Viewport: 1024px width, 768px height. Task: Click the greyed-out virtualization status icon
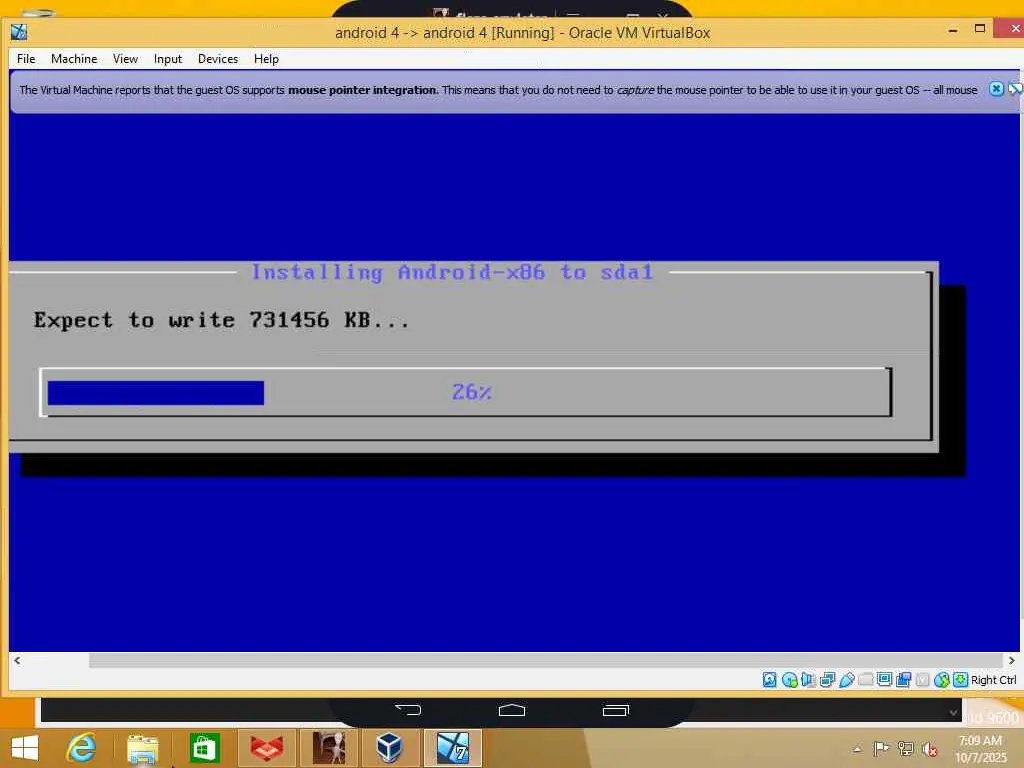[922, 680]
